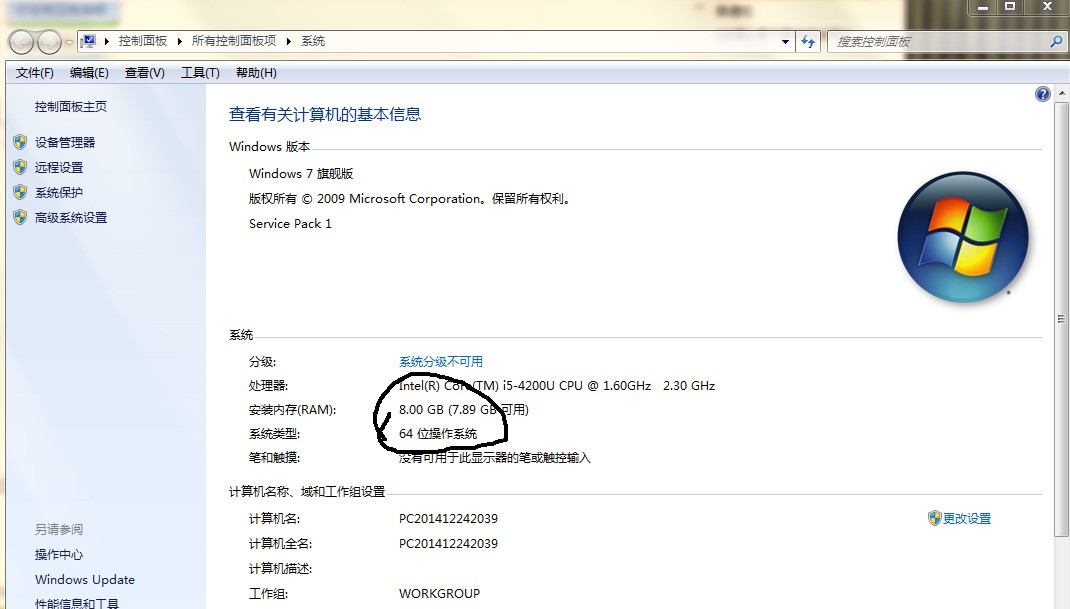Open 远程设置 in the sidebar
Image resolution: width=1070 pixels, height=609 pixels.
(x=59, y=167)
